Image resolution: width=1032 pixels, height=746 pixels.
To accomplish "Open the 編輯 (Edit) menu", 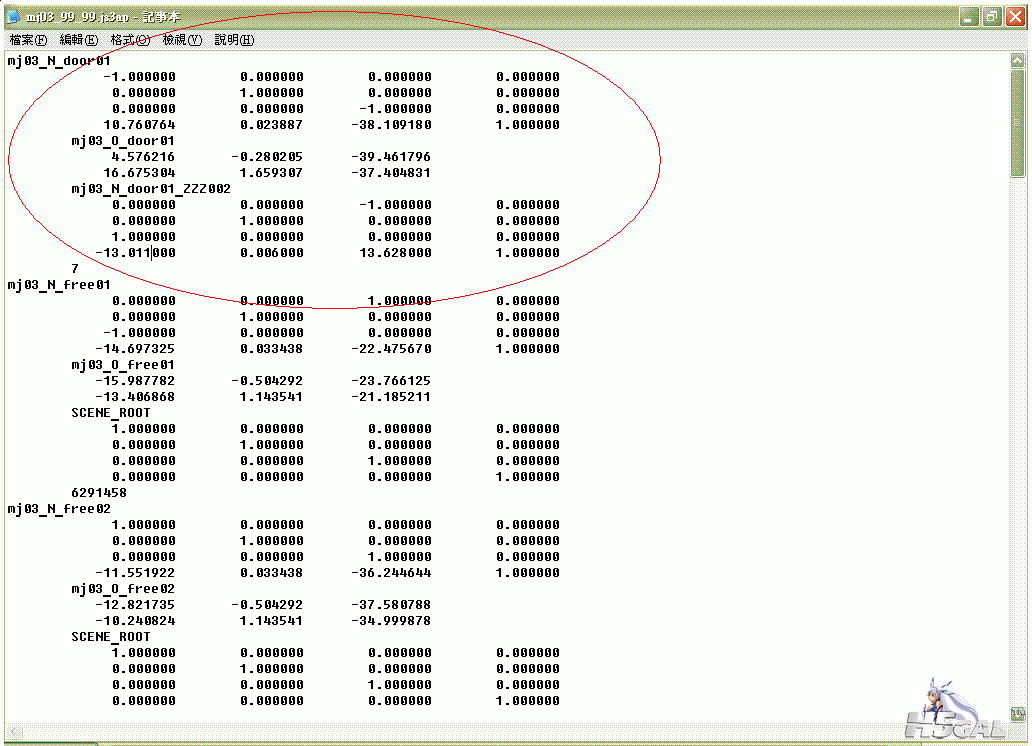I will (79, 40).
